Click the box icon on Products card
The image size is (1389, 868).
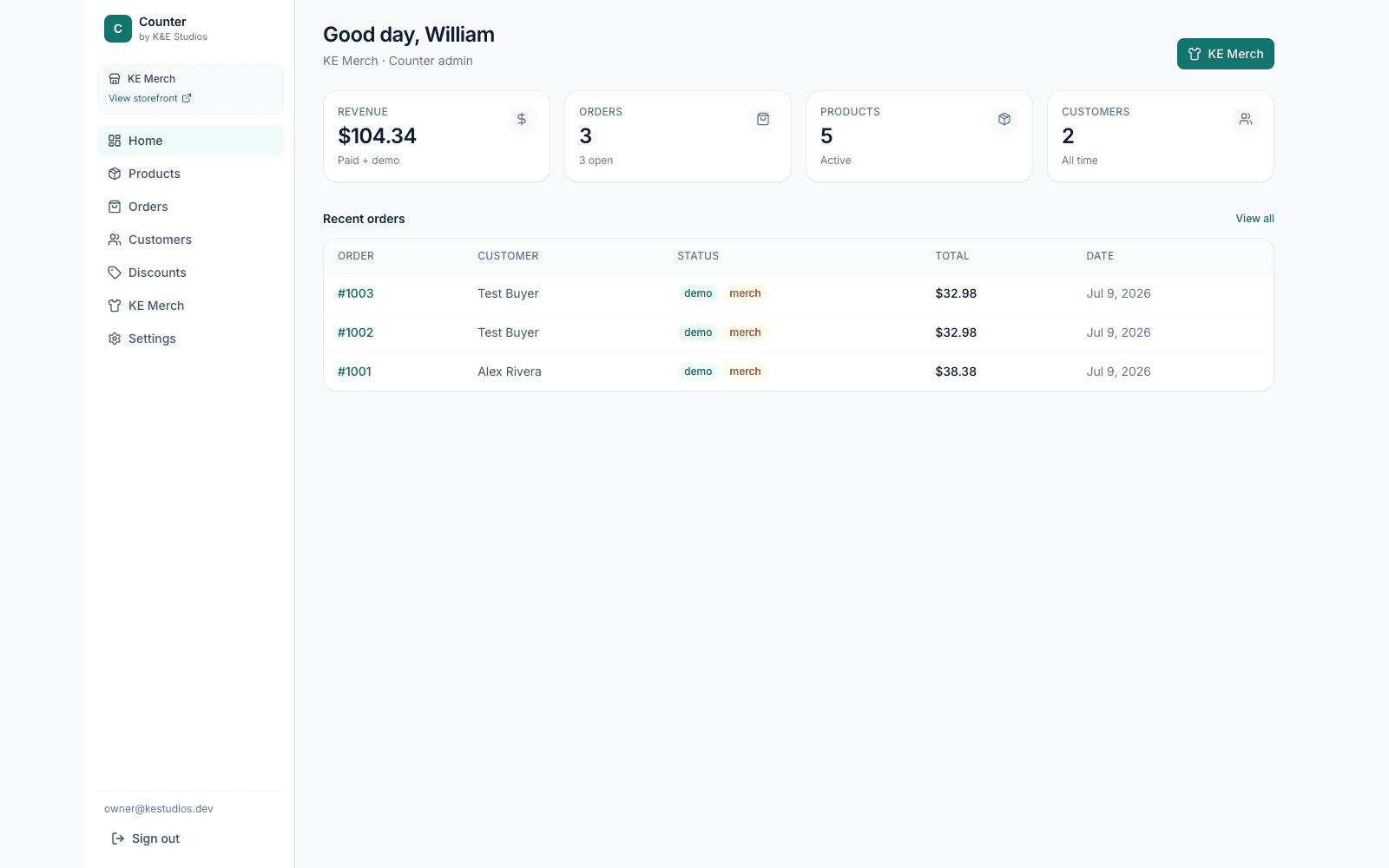coord(1004,119)
